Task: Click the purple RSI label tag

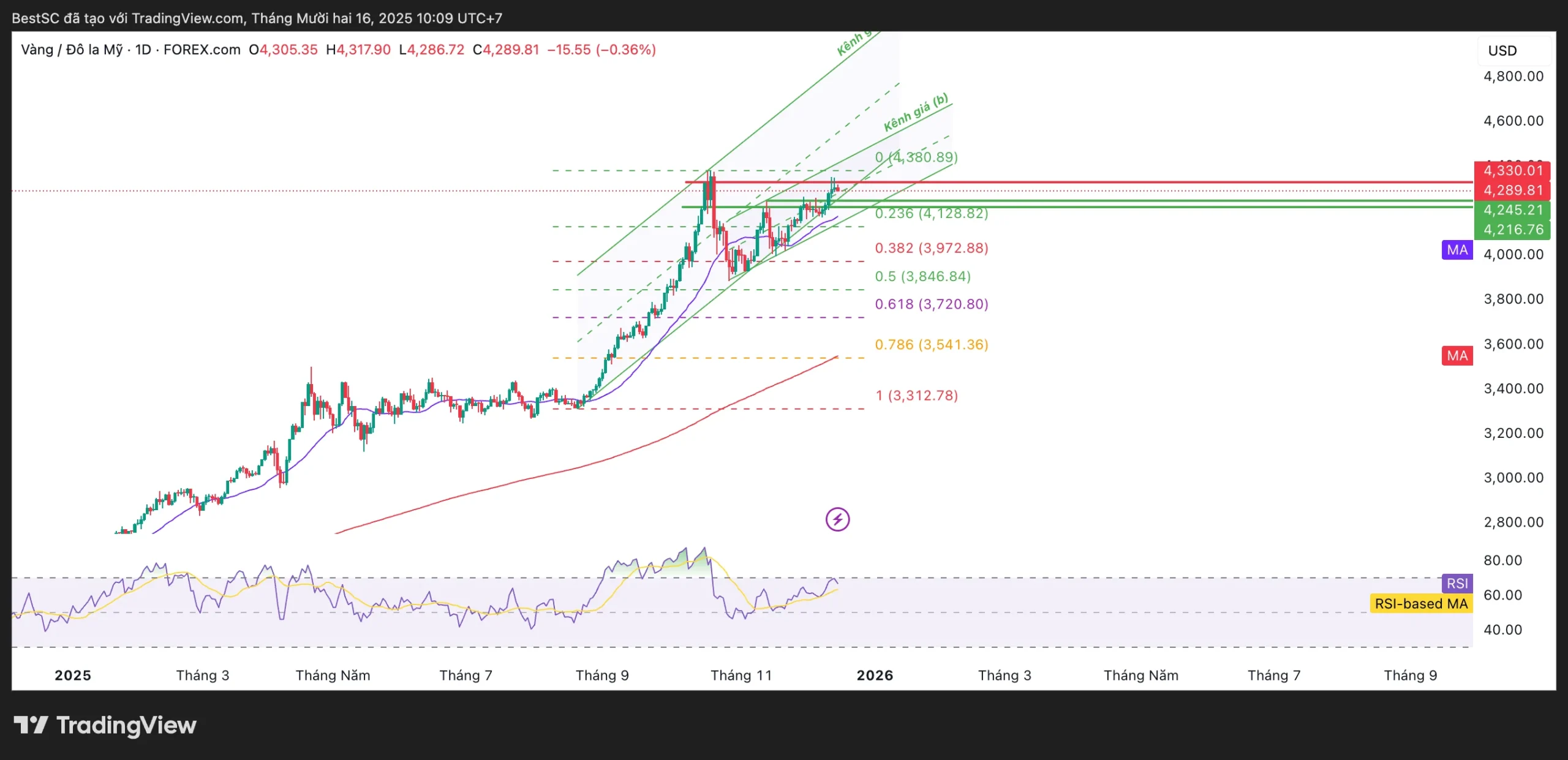Action: tap(1457, 584)
